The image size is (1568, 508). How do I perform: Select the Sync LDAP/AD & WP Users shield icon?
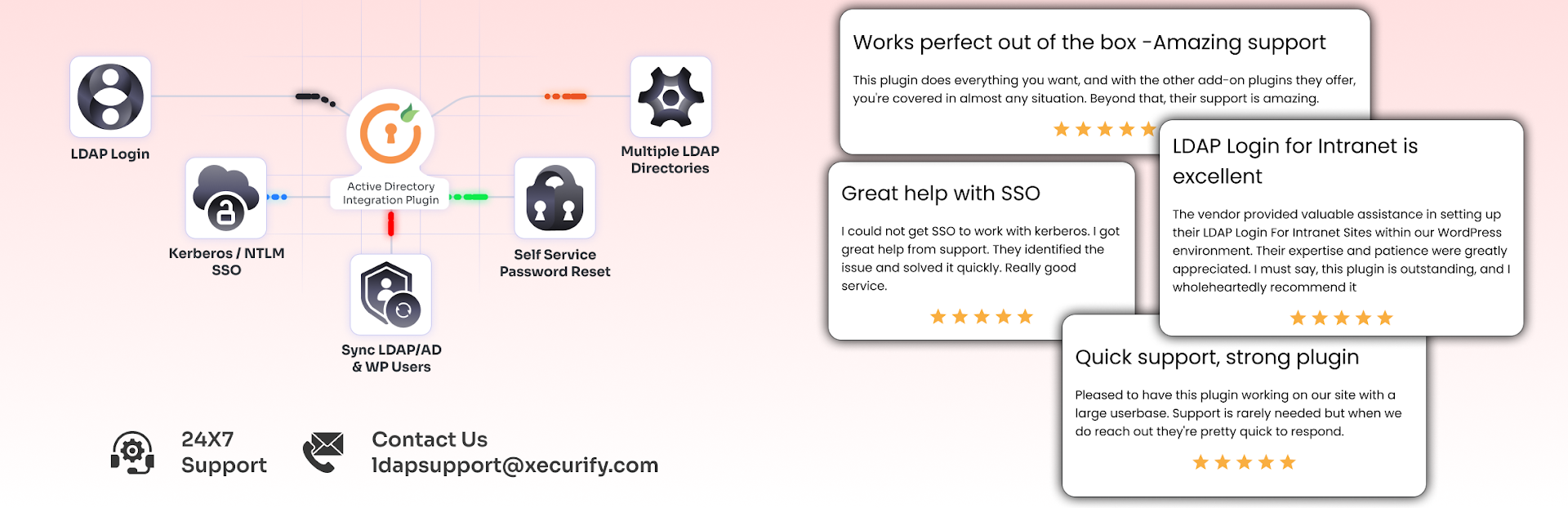tap(390, 294)
